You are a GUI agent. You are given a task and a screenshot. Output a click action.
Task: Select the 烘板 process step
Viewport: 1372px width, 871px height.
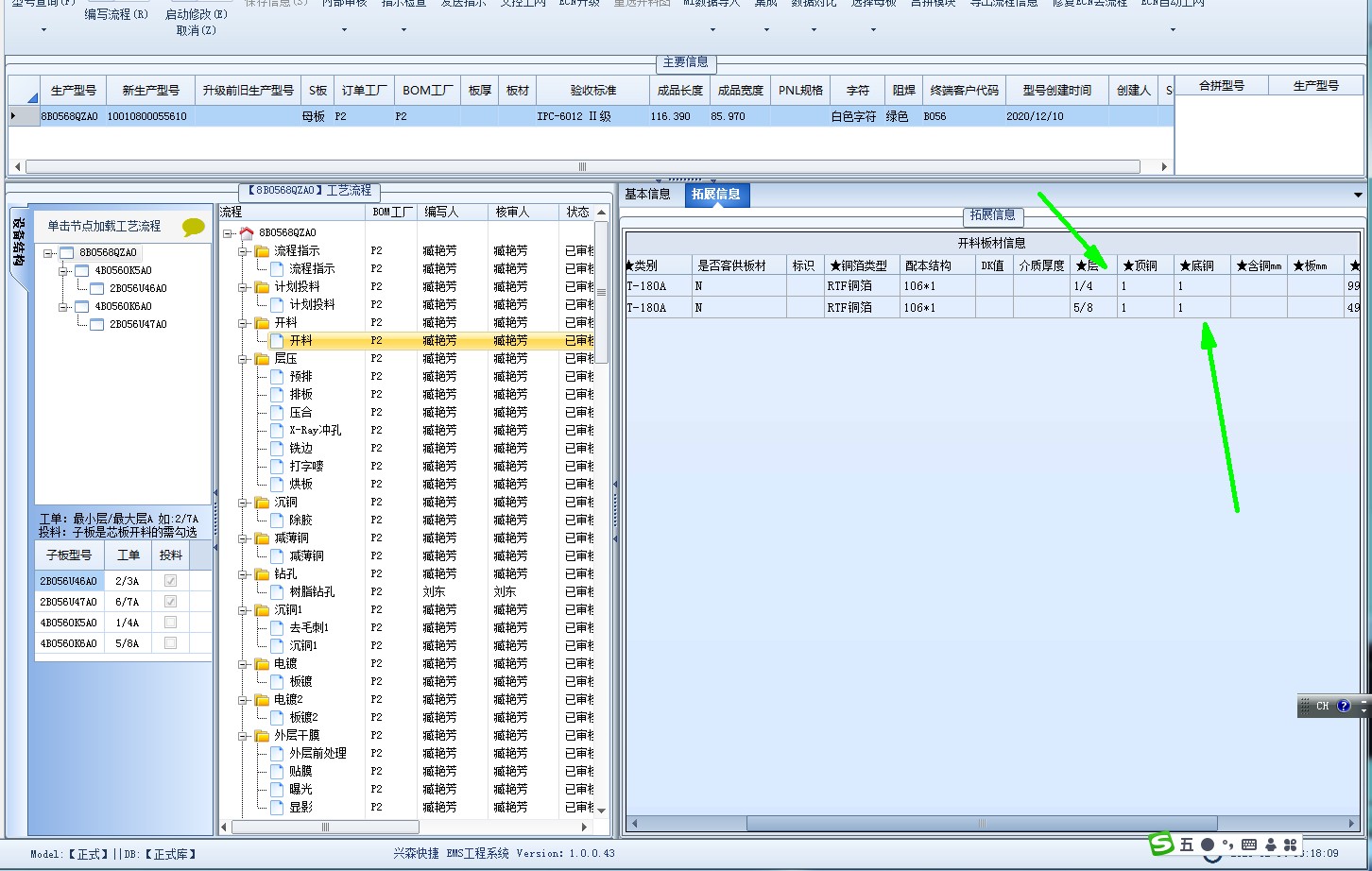click(x=301, y=484)
